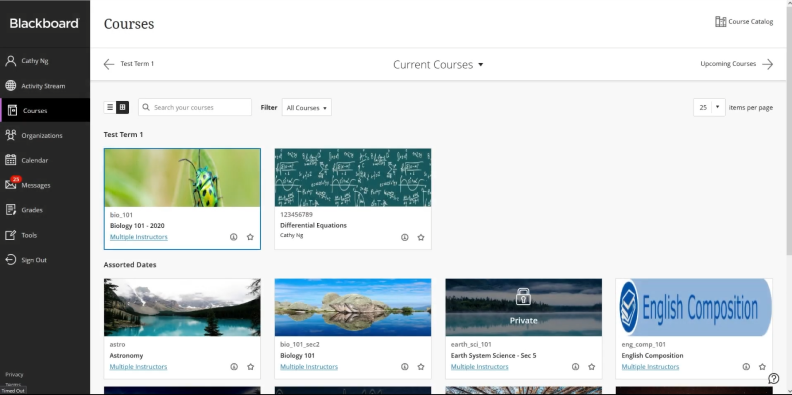Open course info for Astronomy
Screen dimensions: 792x395
234,367
